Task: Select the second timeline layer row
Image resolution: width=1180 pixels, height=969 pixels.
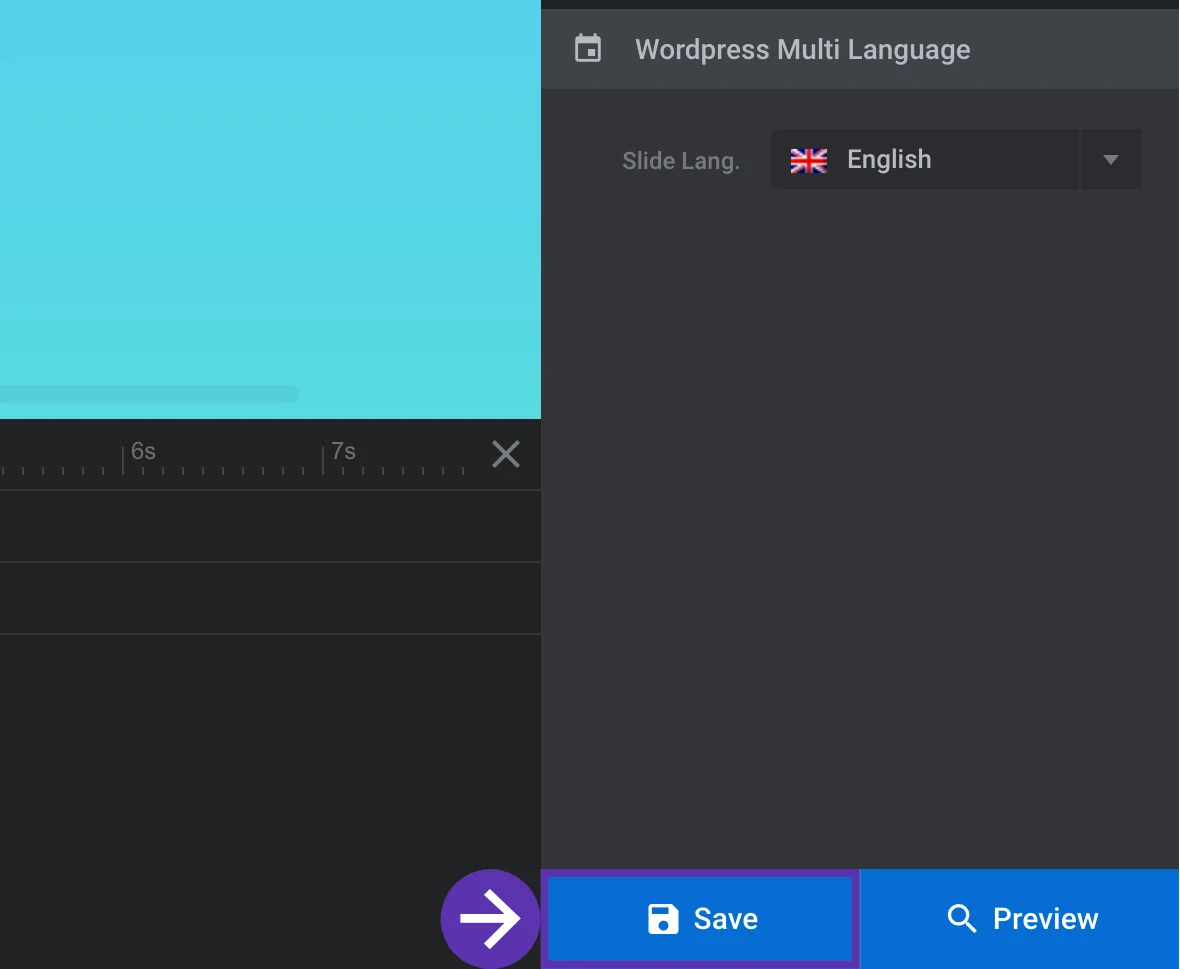Action: coord(270,598)
